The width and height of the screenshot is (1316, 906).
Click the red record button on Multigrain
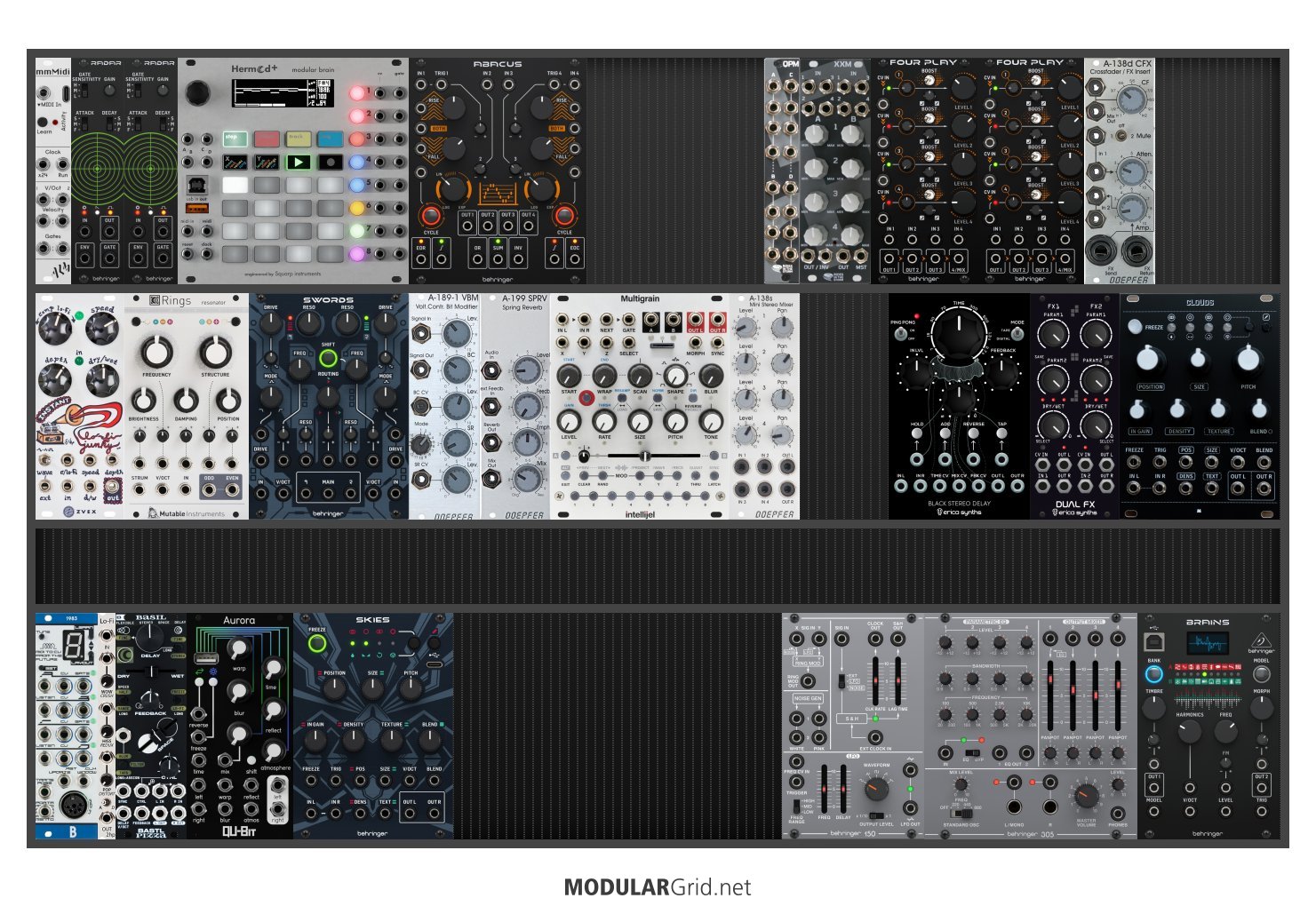(586, 400)
